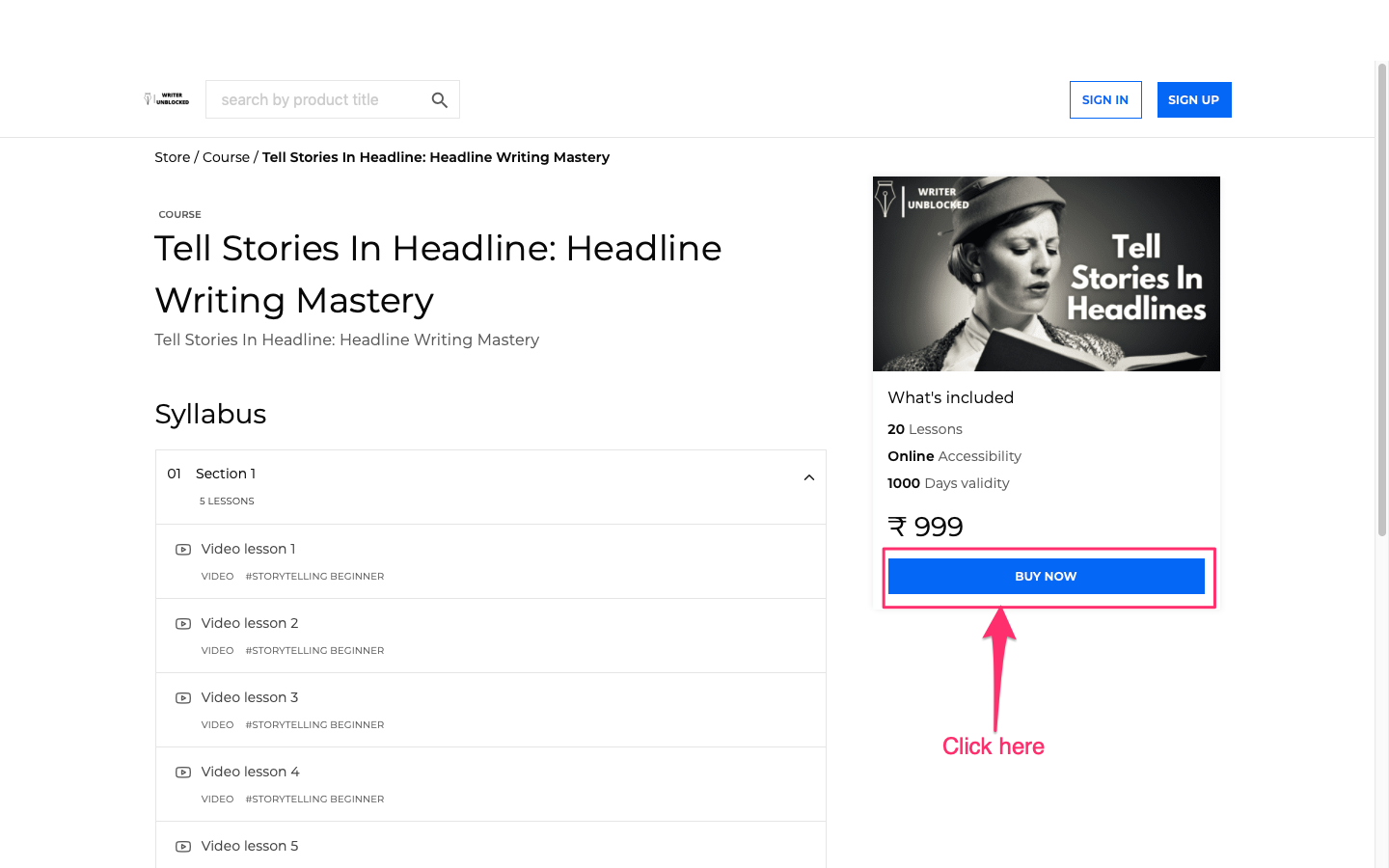Screen dimensions: 1389x868
Task: Open Video lesson 1
Action: click(248, 549)
